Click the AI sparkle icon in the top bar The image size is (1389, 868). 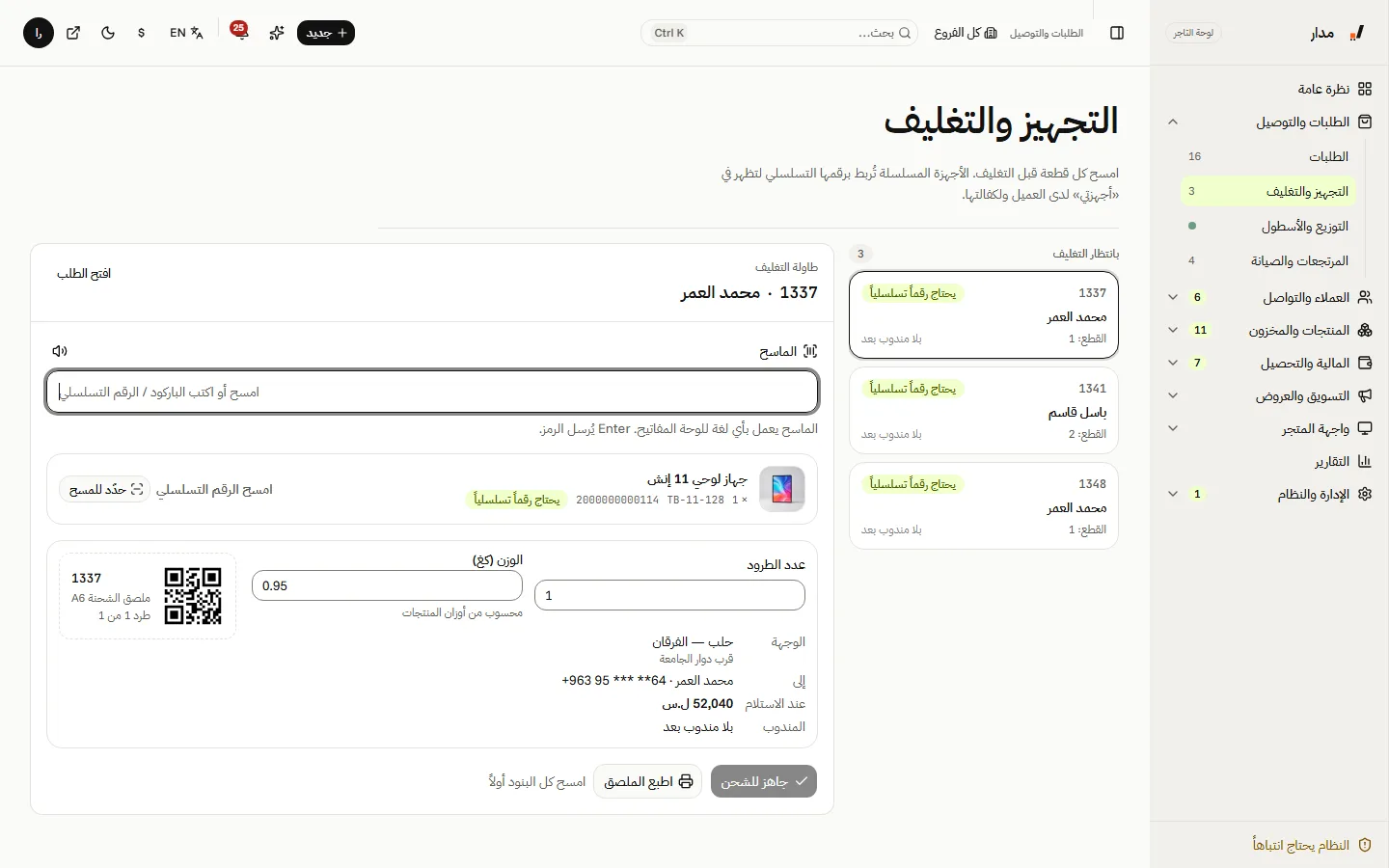pos(277,33)
